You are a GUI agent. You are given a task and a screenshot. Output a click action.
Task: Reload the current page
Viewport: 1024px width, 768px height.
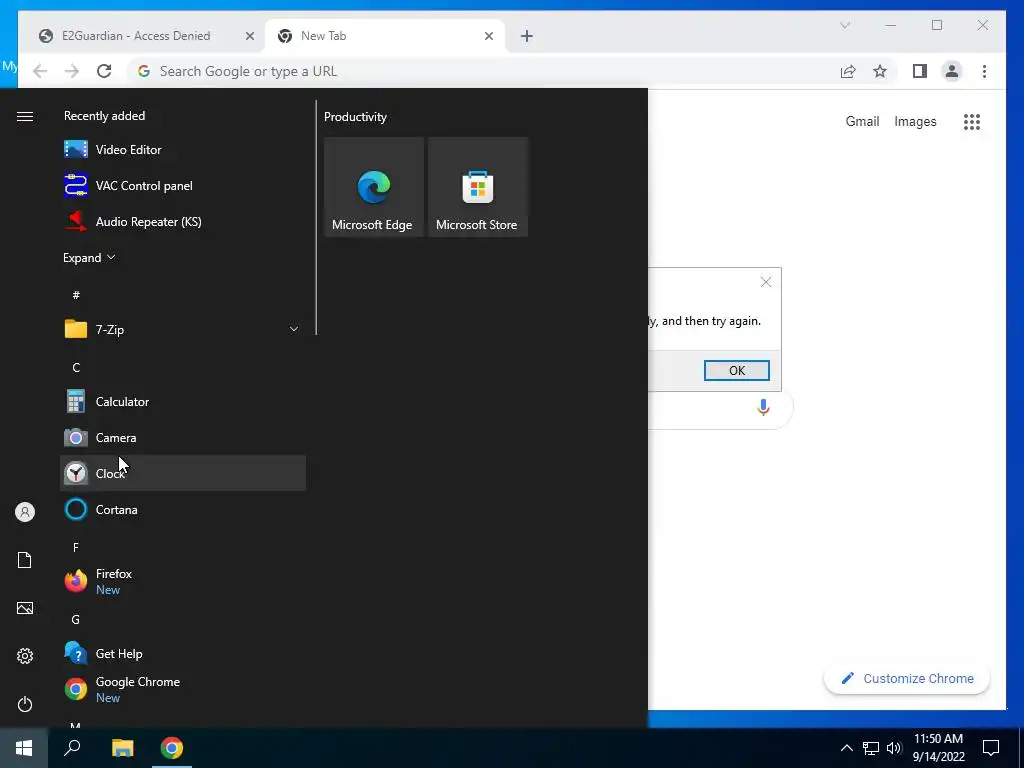pyautogui.click(x=104, y=71)
